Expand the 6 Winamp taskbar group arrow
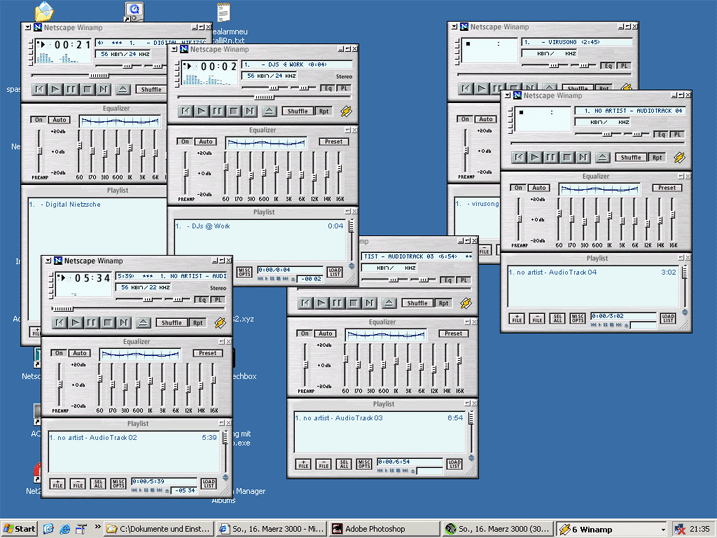 point(663,529)
